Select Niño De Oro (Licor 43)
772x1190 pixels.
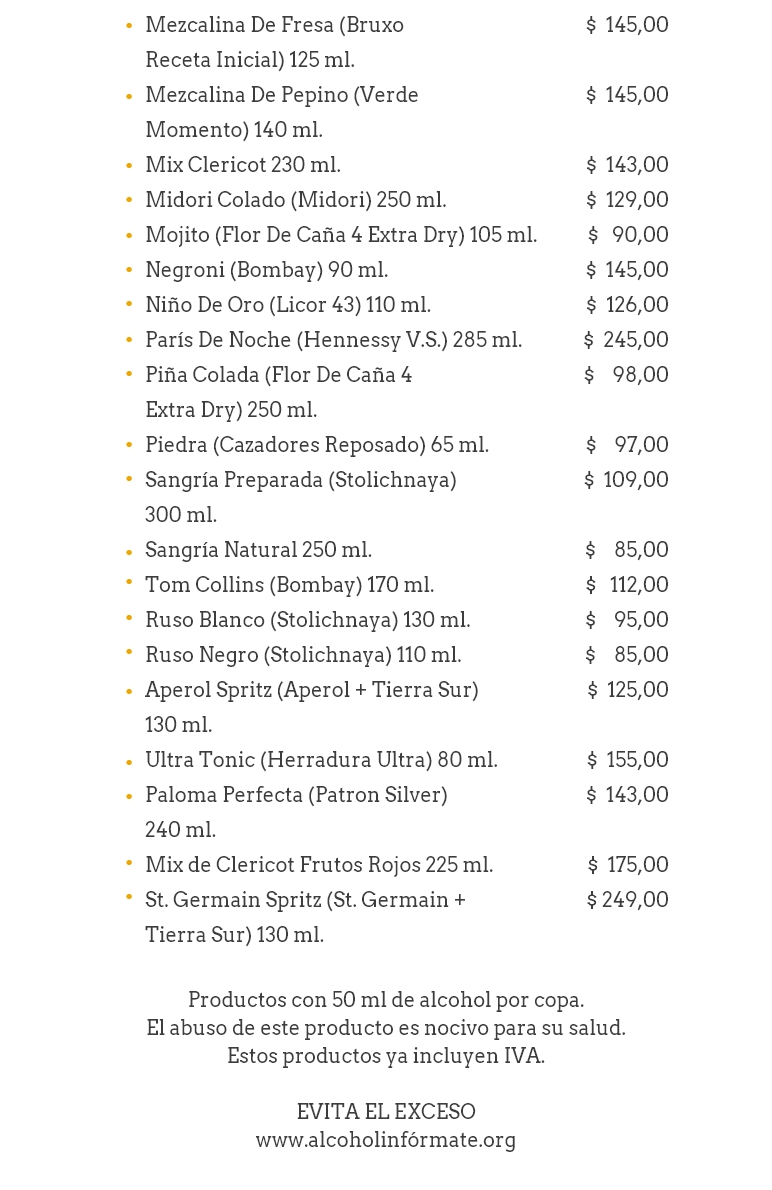click(x=287, y=305)
